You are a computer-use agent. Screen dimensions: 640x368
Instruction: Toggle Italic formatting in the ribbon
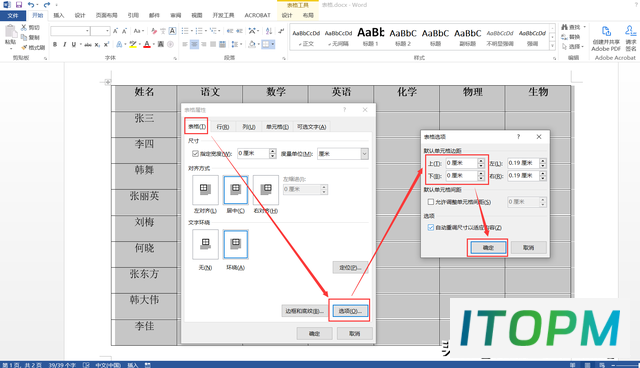tap(64, 44)
